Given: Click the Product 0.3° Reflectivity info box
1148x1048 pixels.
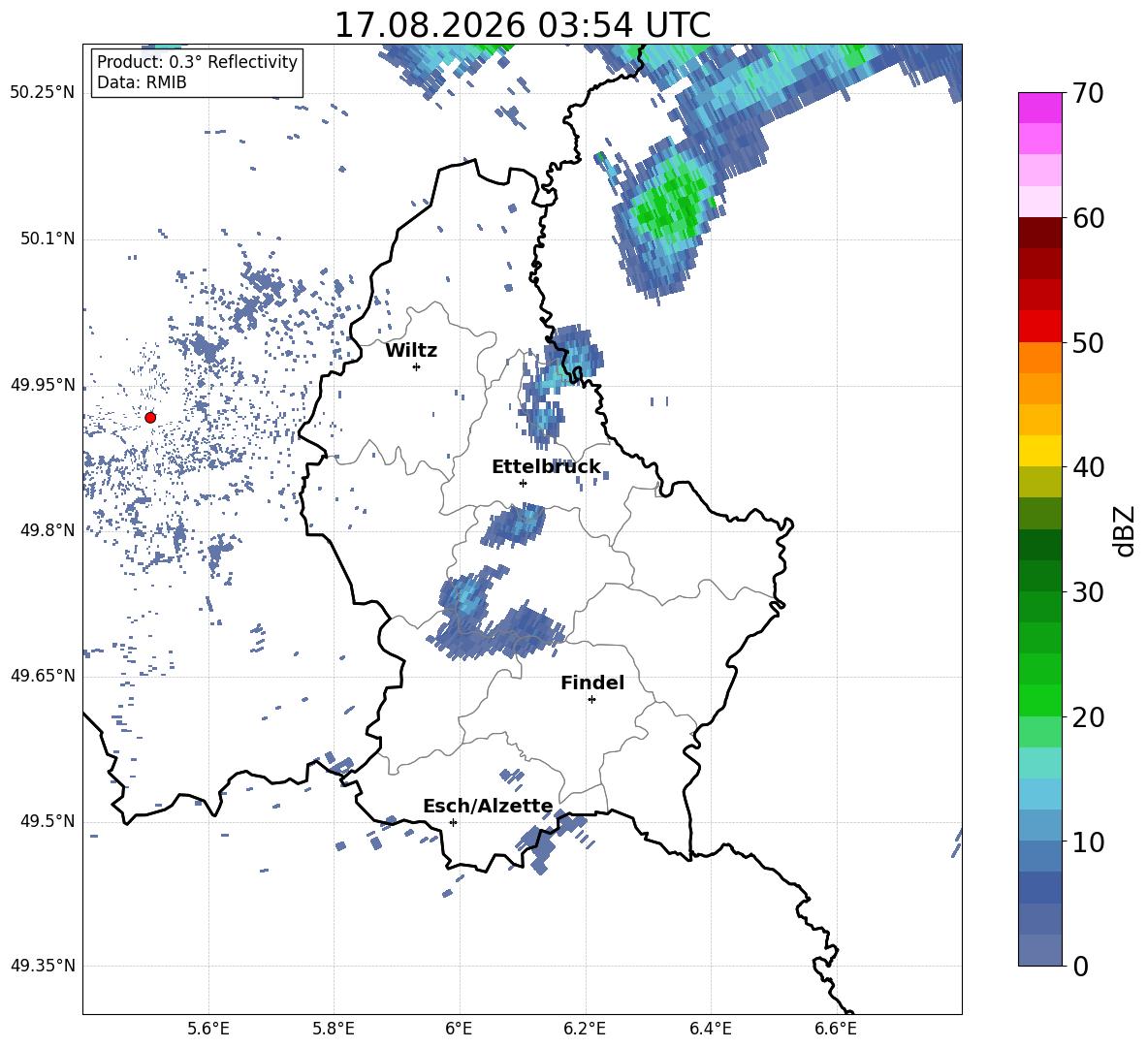Looking at the screenshot, I should [x=197, y=72].
